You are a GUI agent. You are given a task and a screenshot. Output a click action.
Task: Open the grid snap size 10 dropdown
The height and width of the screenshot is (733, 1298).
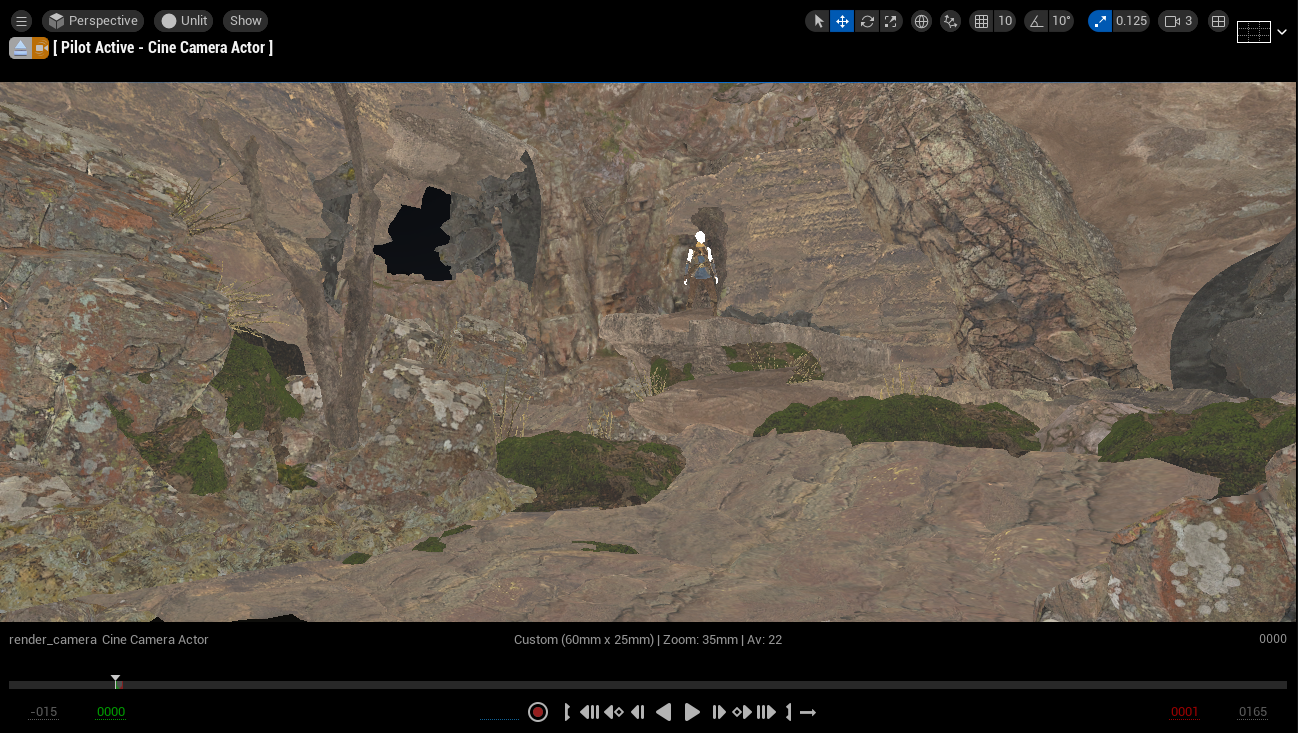tap(1005, 21)
